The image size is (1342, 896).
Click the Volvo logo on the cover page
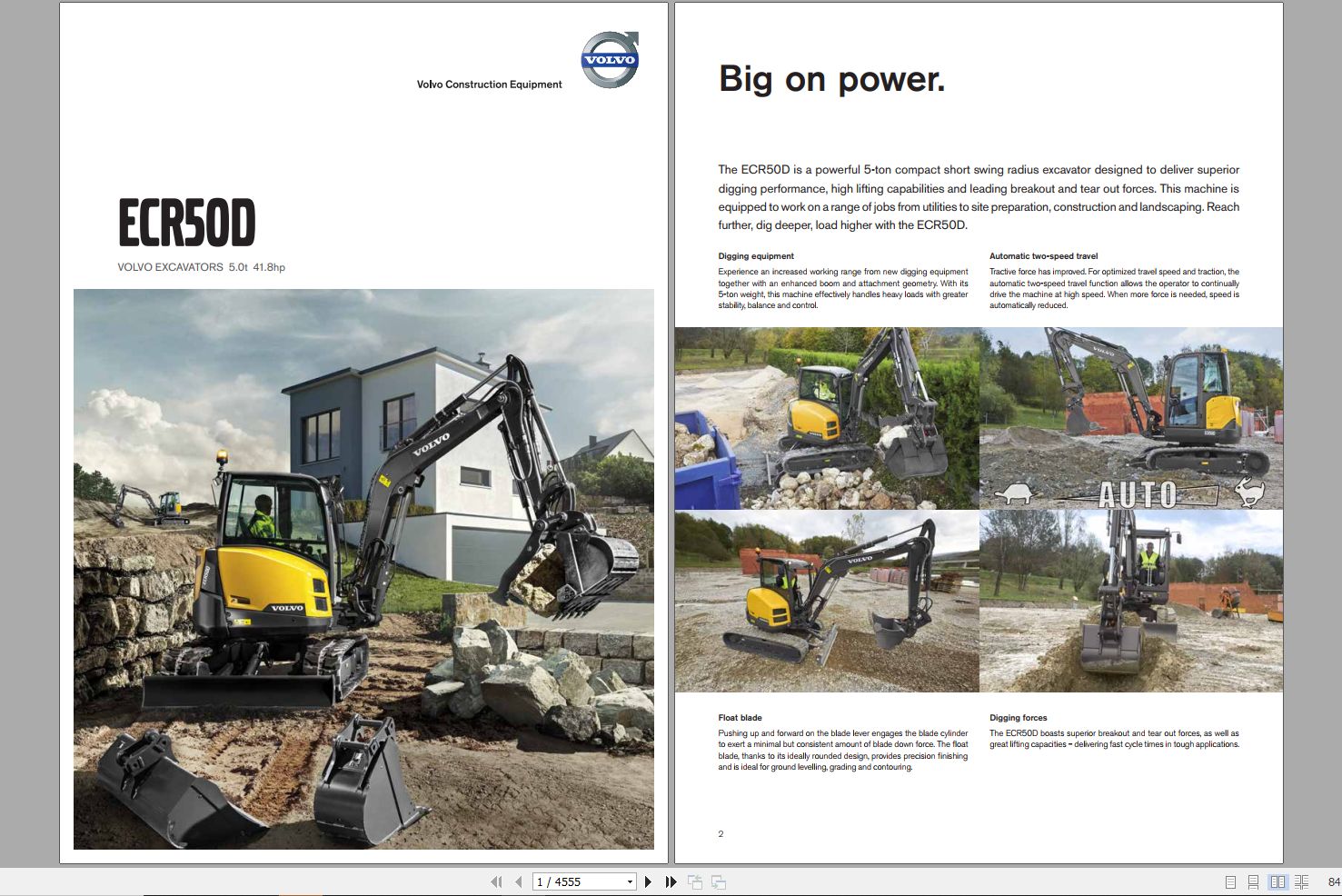[x=610, y=60]
